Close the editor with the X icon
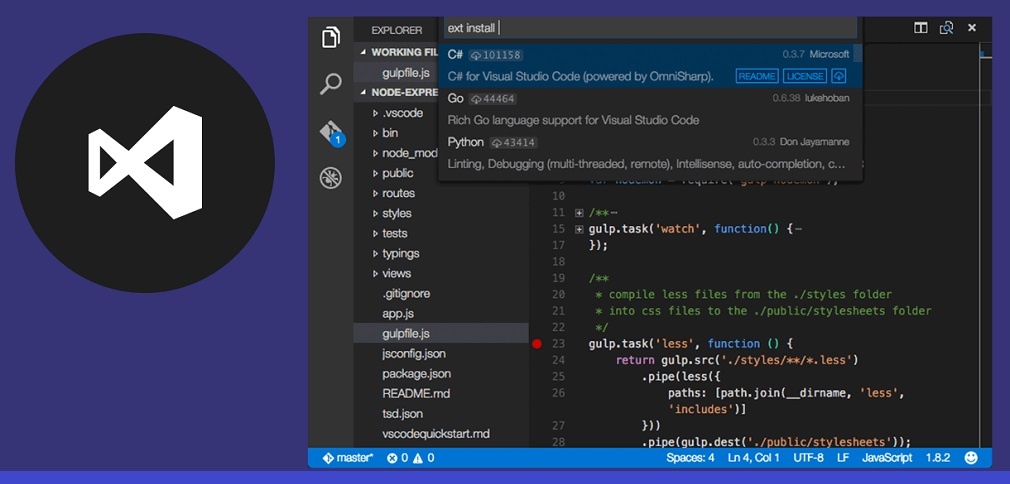Image resolution: width=1010 pixels, height=484 pixels. point(972,28)
